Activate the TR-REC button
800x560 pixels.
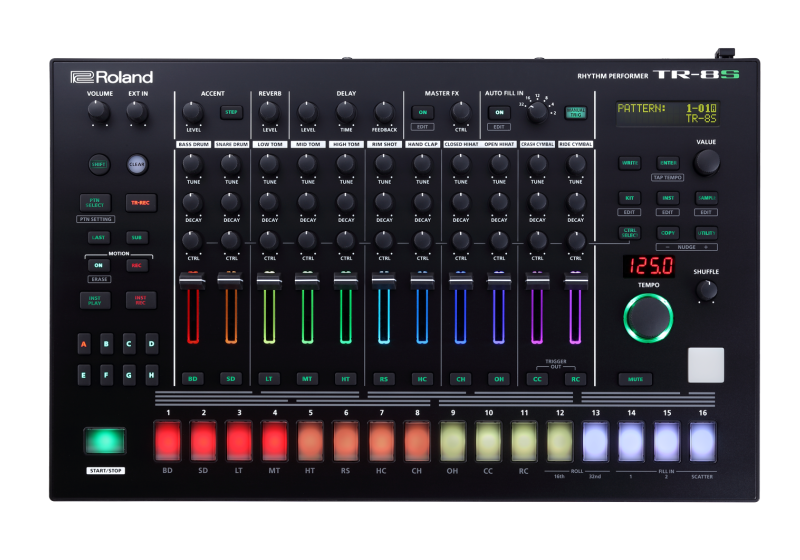point(140,202)
